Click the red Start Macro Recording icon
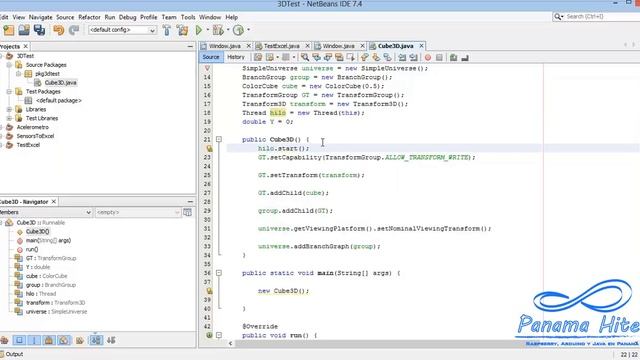The image size is (640, 360). (x=428, y=58)
